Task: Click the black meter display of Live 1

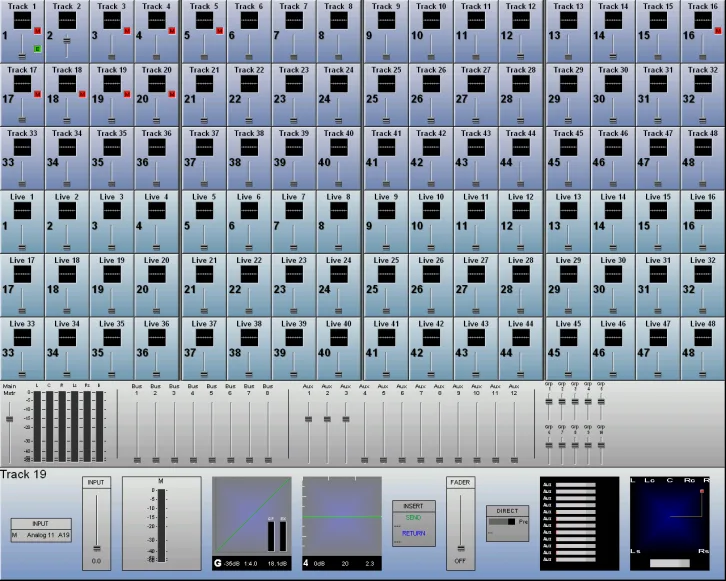Action: [22, 211]
